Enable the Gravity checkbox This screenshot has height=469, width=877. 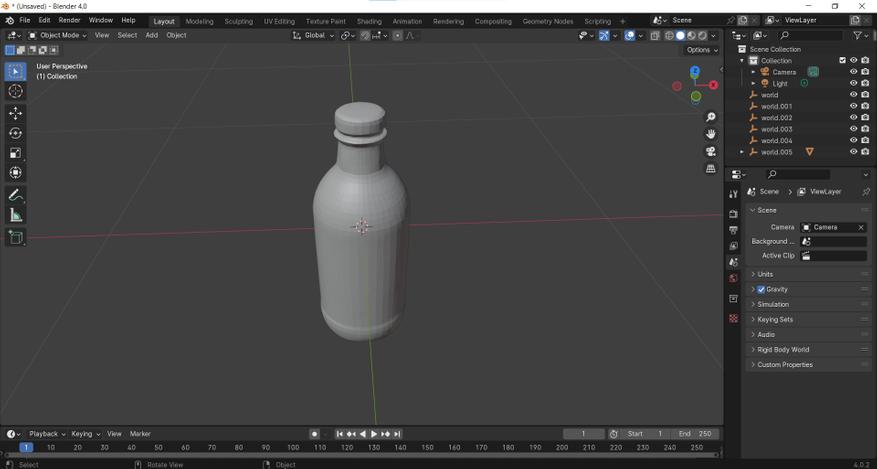coord(761,289)
